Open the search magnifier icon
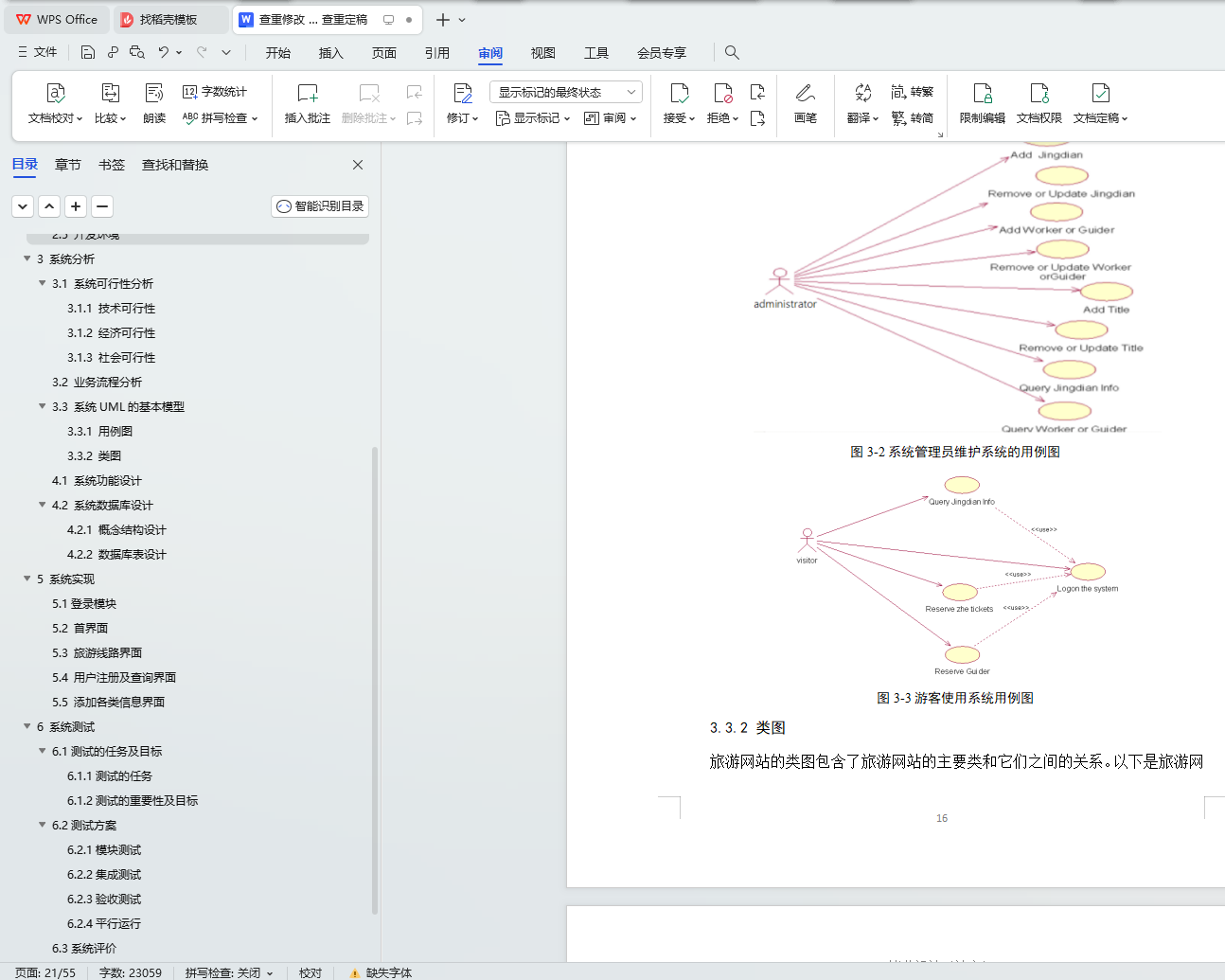1225x980 pixels. (732, 52)
